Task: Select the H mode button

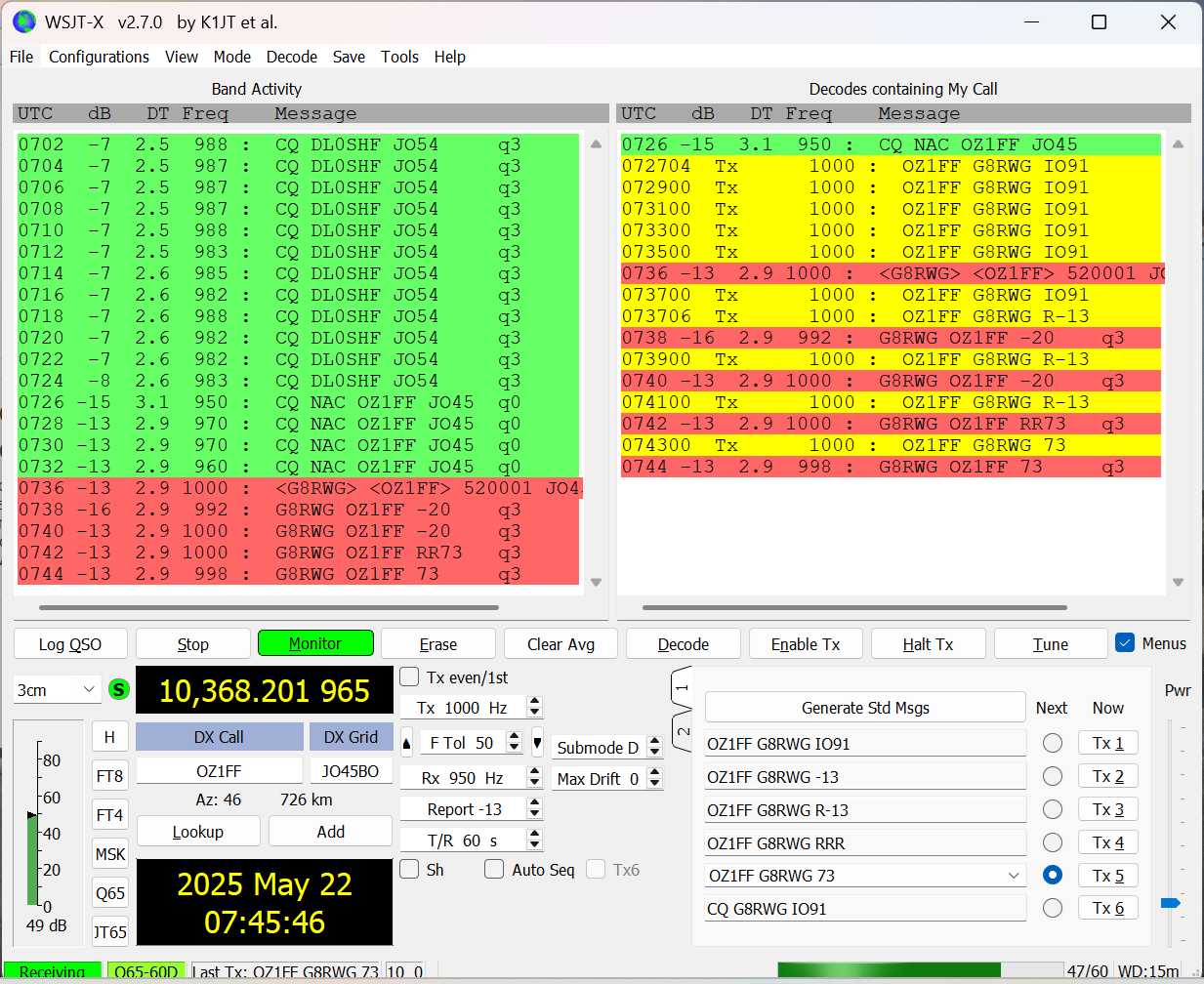Action: coord(109,737)
